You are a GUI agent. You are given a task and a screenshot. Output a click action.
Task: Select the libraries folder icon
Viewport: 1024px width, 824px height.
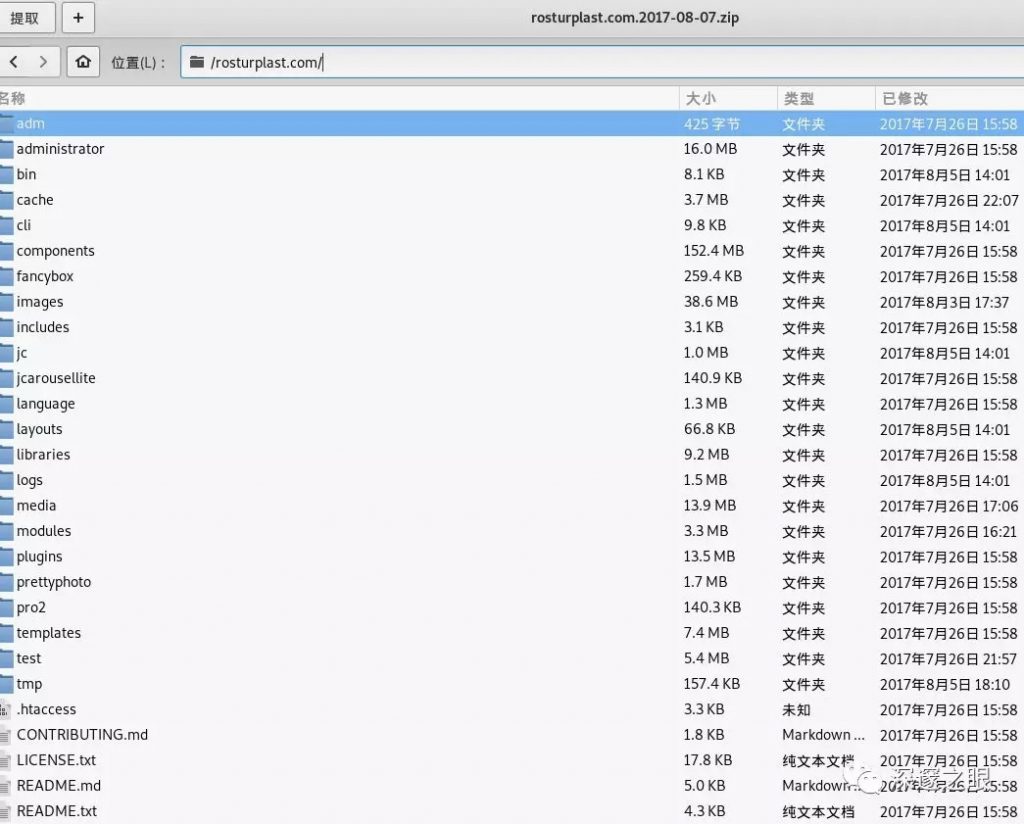tap(7, 454)
